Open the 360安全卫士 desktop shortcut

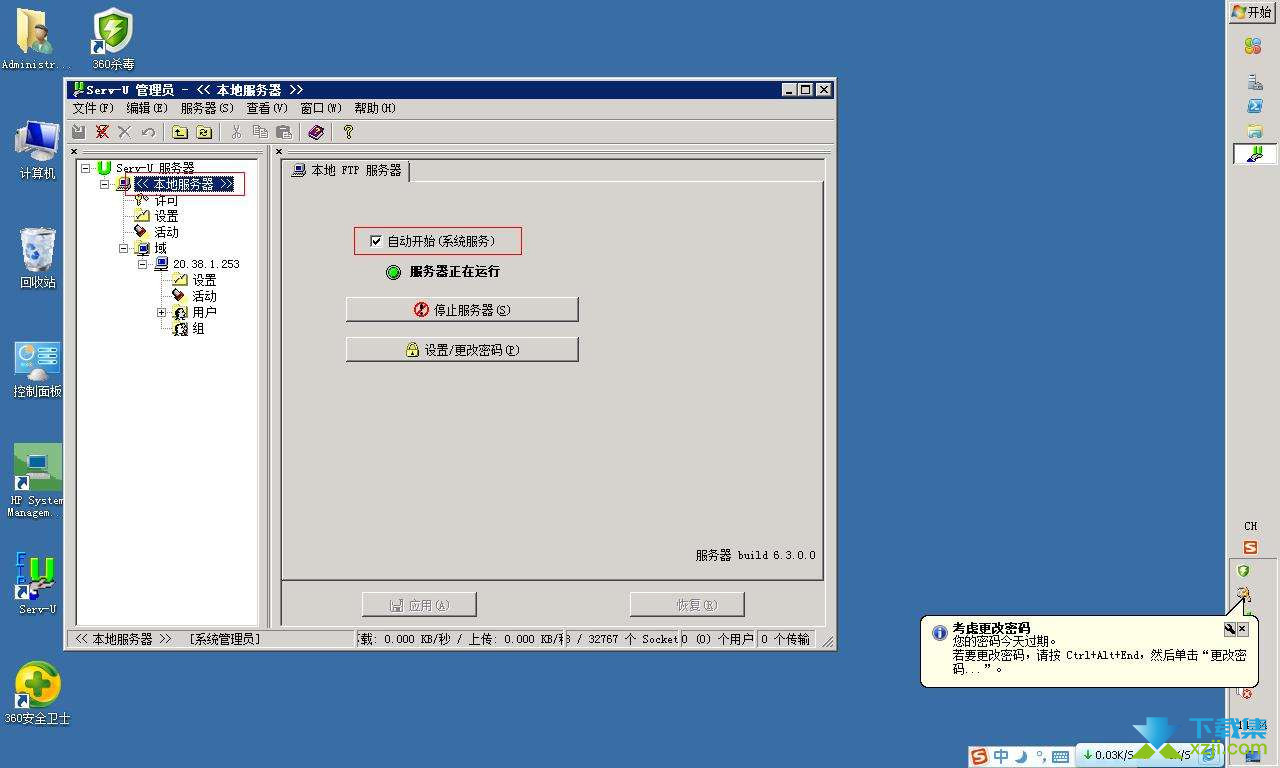[x=37, y=692]
